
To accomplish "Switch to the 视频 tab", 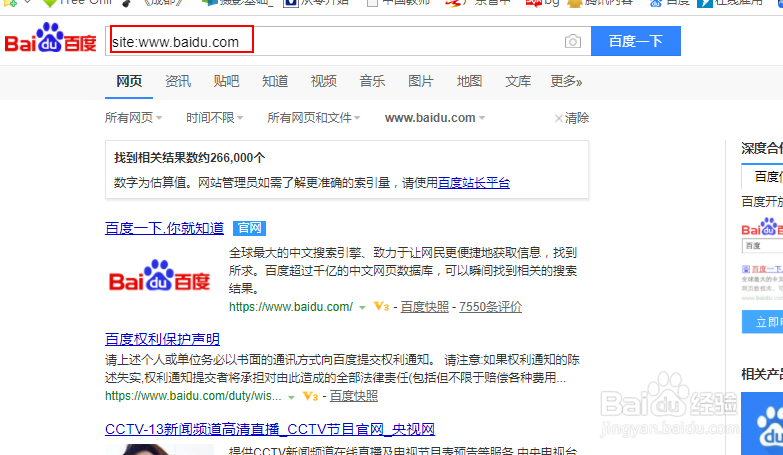I will (324, 81).
